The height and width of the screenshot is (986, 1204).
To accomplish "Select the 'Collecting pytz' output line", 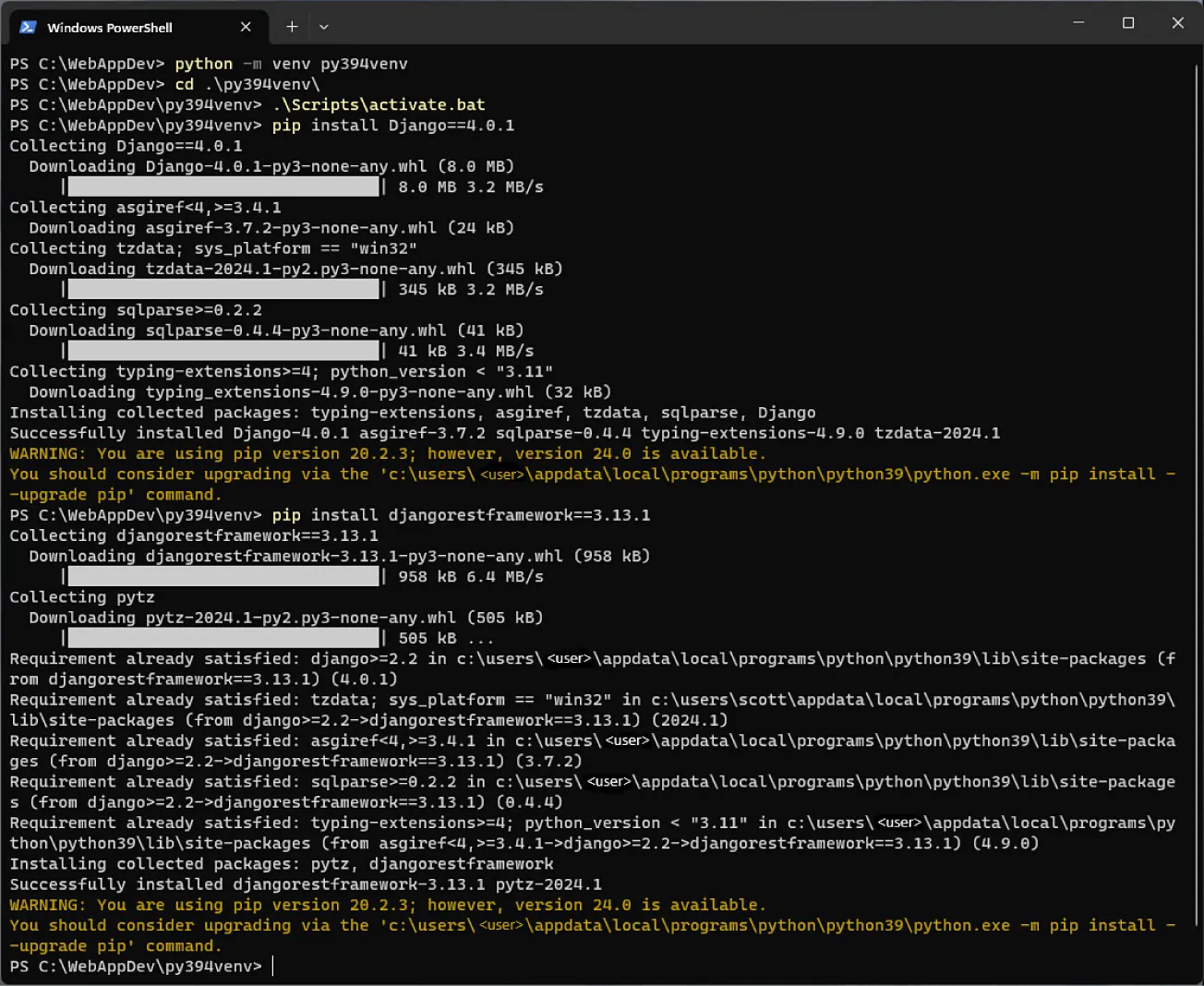I will click(x=80, y=596).
